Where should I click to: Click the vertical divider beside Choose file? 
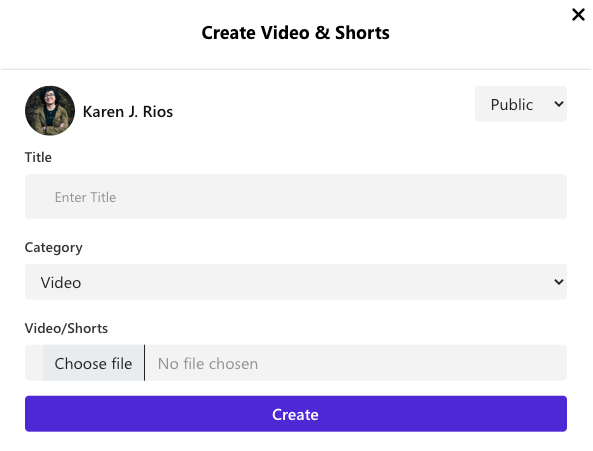[144, 363]
